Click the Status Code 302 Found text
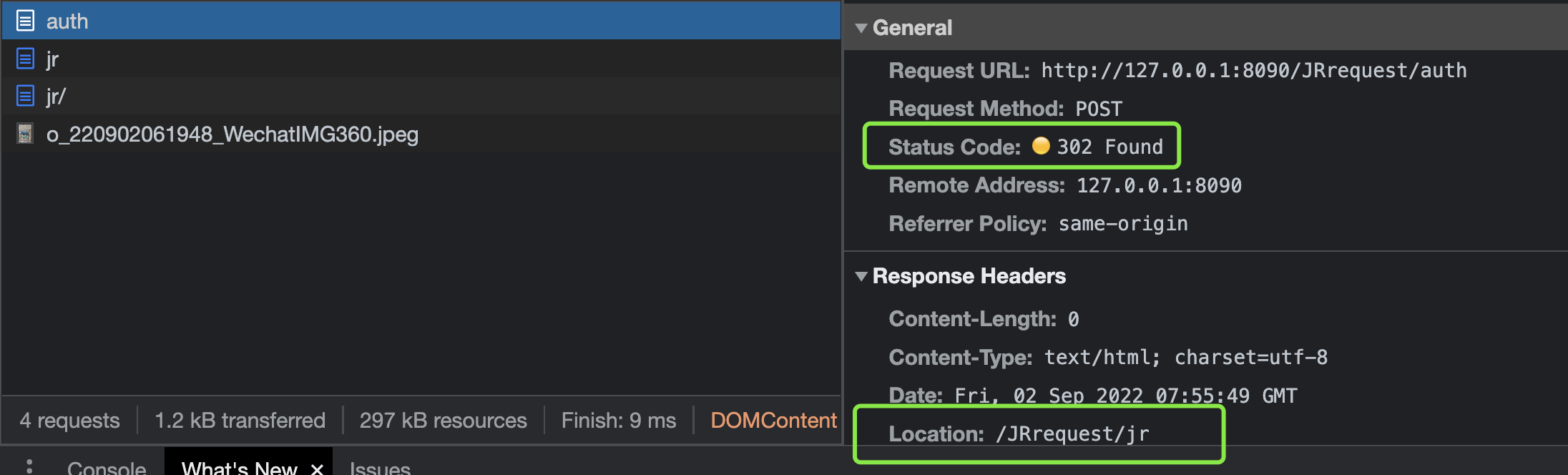 1109,147
